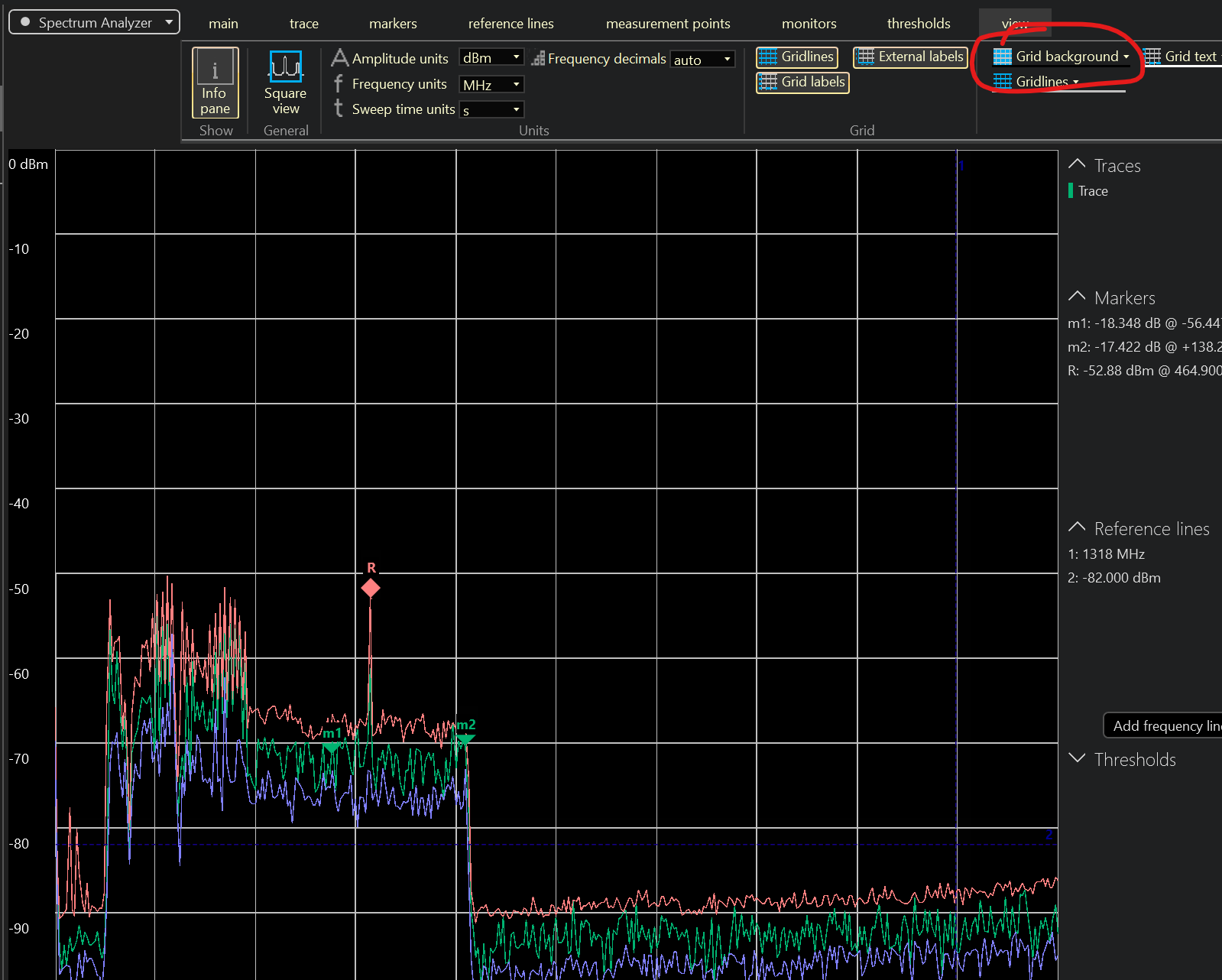
Task: Switch to the markers tab
Action: (x=393, y=24)
